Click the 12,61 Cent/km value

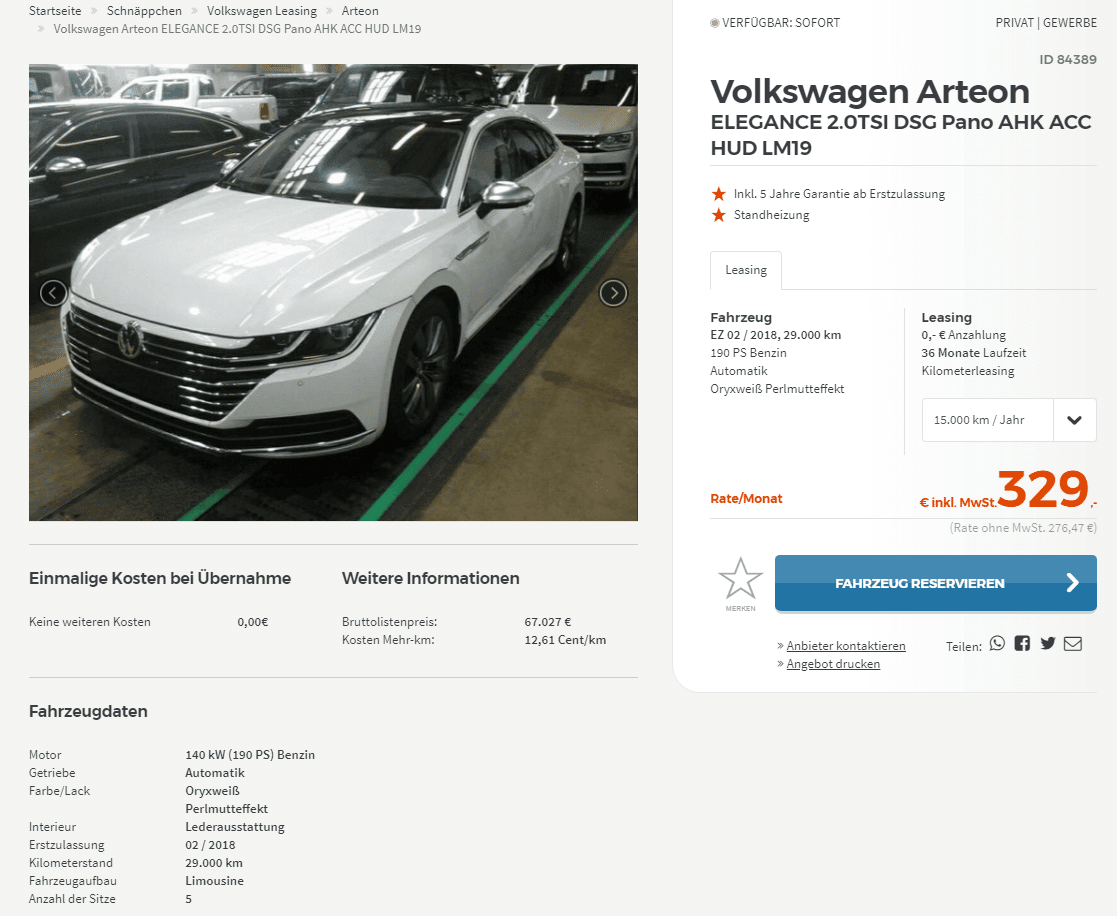pyautogui.click(x=565, y=640)
